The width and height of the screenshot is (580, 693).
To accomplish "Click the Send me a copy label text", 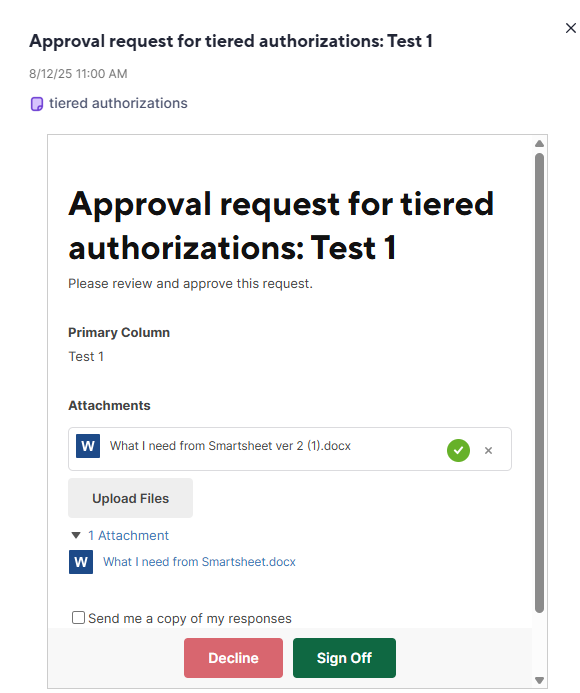I will 190,618.
